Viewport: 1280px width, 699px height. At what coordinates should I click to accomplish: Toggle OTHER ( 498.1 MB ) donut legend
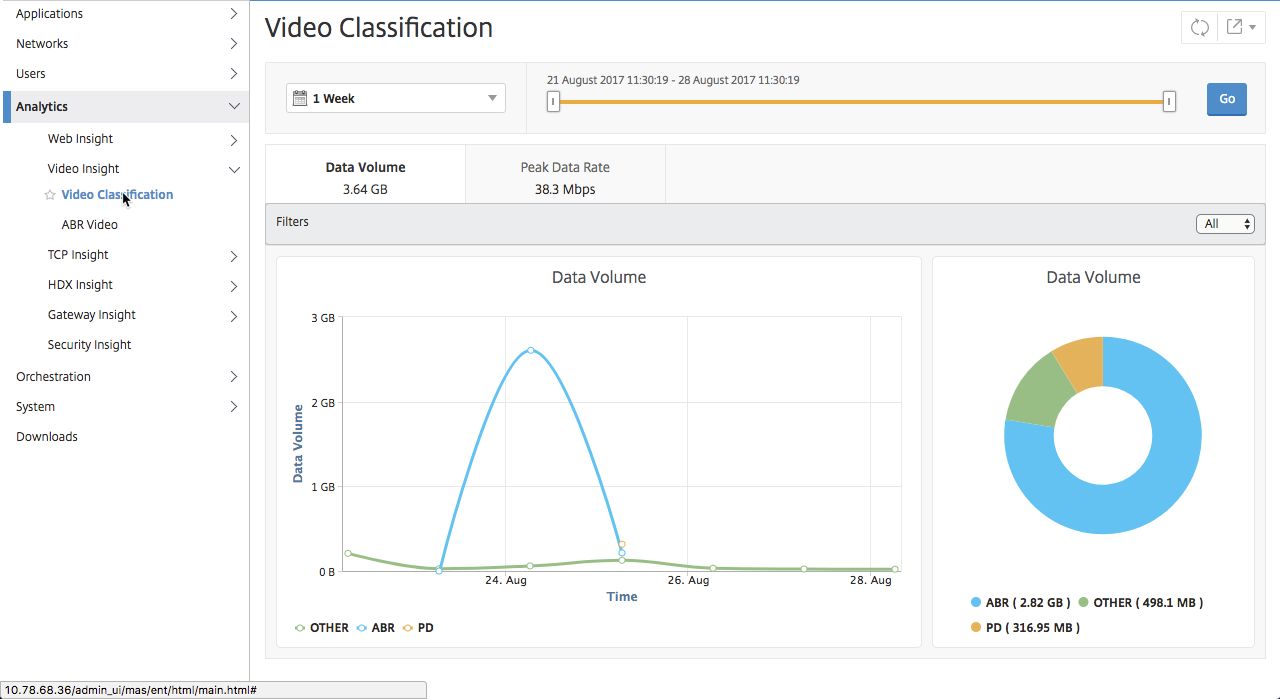1140,603
